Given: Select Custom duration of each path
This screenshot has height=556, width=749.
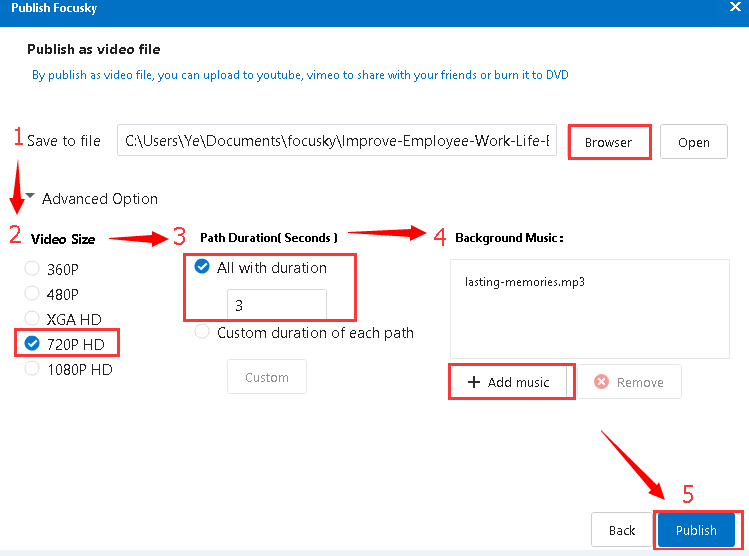Looking at the screenshot, I should click(x=202, y=331).
